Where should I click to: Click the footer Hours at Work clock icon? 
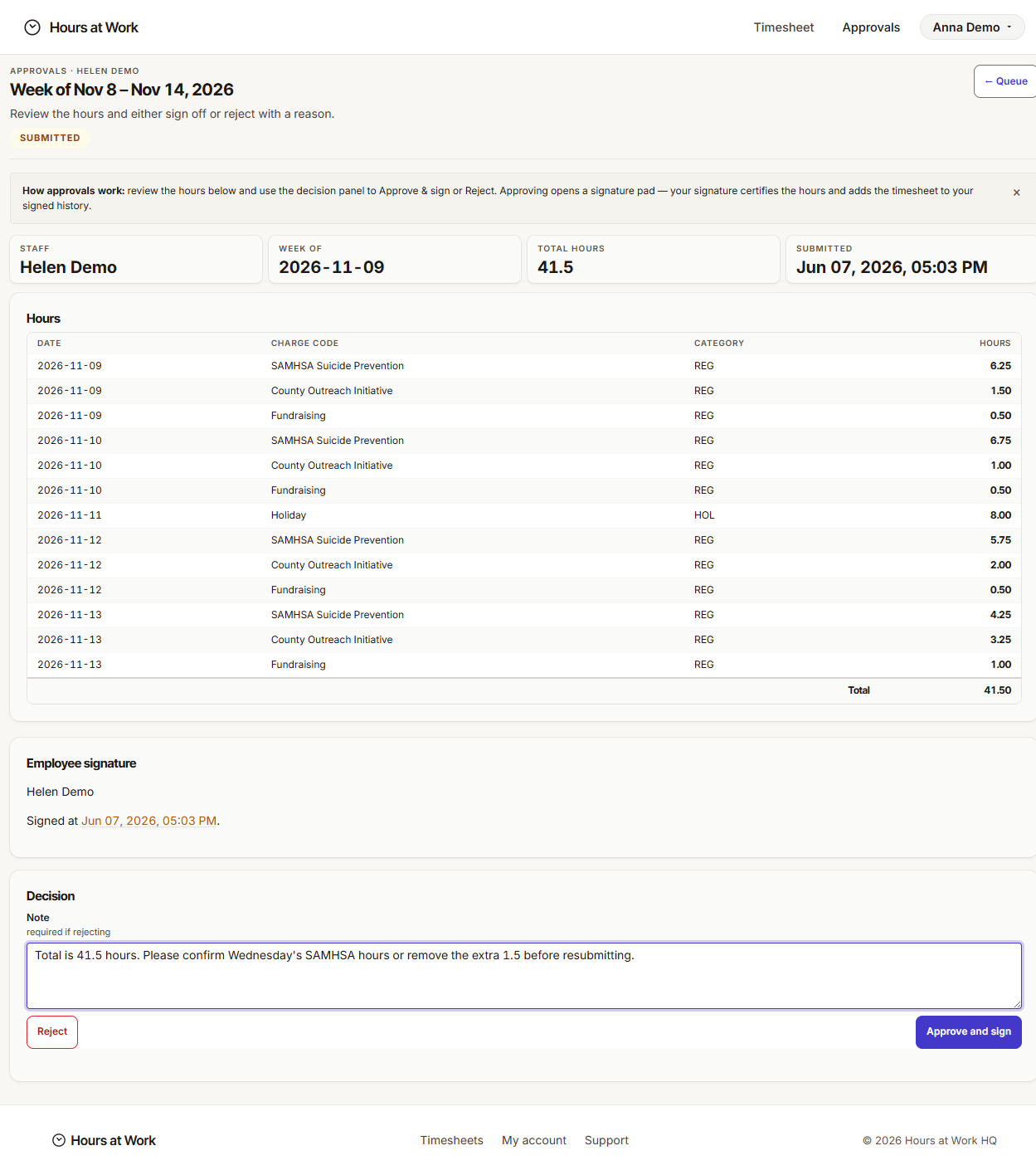[x=59, y=1140]
